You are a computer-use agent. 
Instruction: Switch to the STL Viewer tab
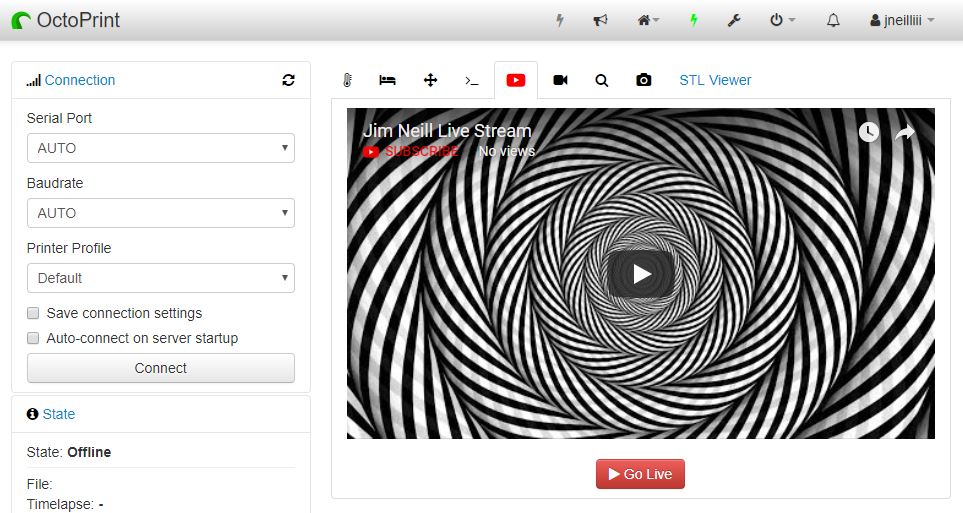(x=715, y=80)
